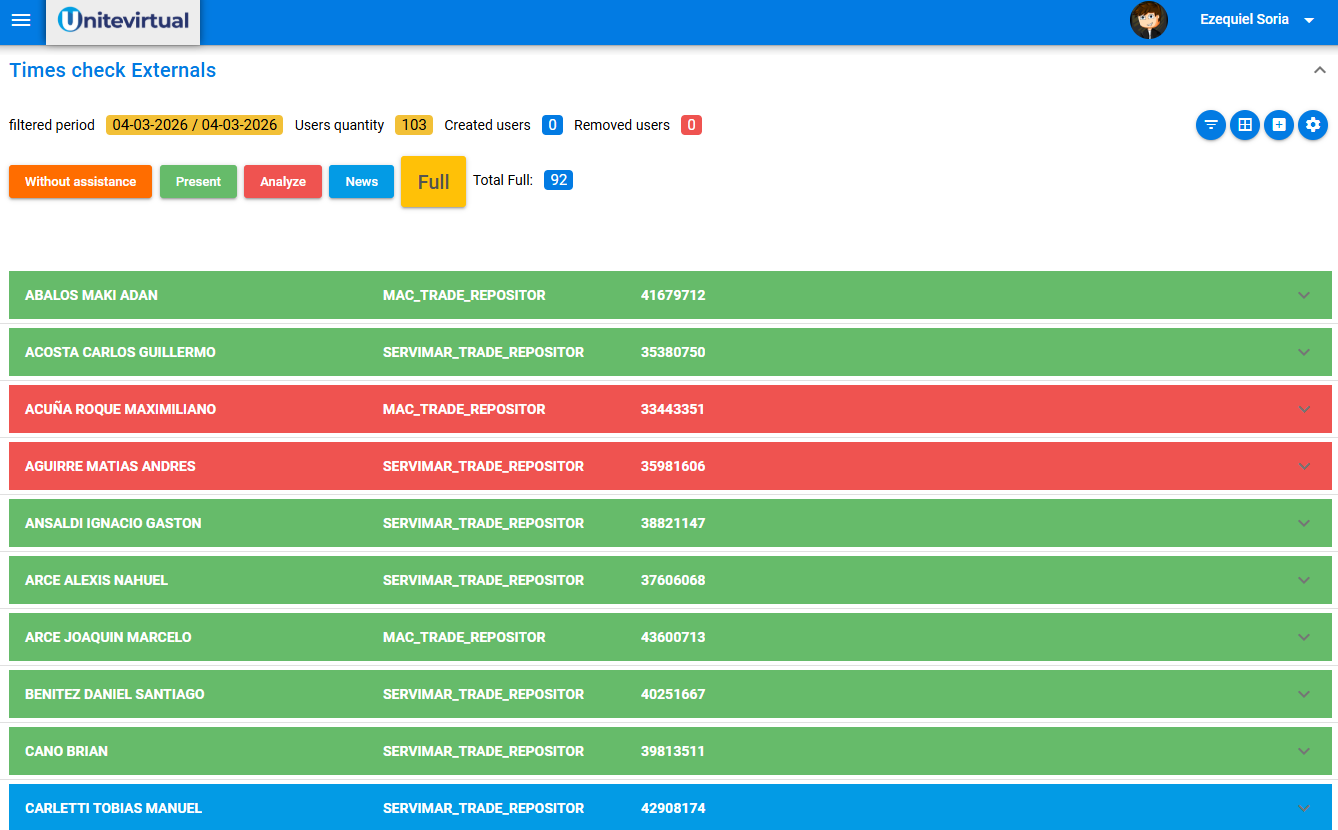Click the add new entry plus icon
Image resolution: width=1338 pixels, height=830 pixels.
tap(1279, 125)
